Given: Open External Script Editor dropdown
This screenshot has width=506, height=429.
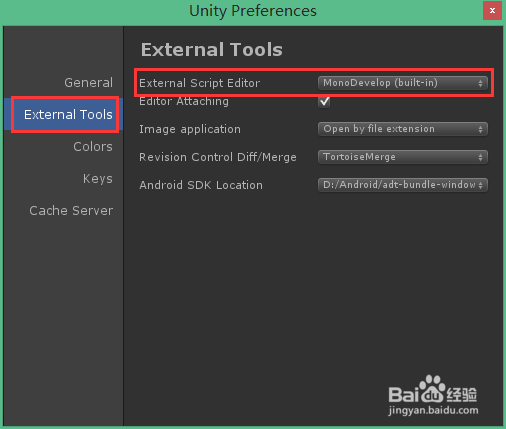Looking at the screenshot, I should point(403,83).
